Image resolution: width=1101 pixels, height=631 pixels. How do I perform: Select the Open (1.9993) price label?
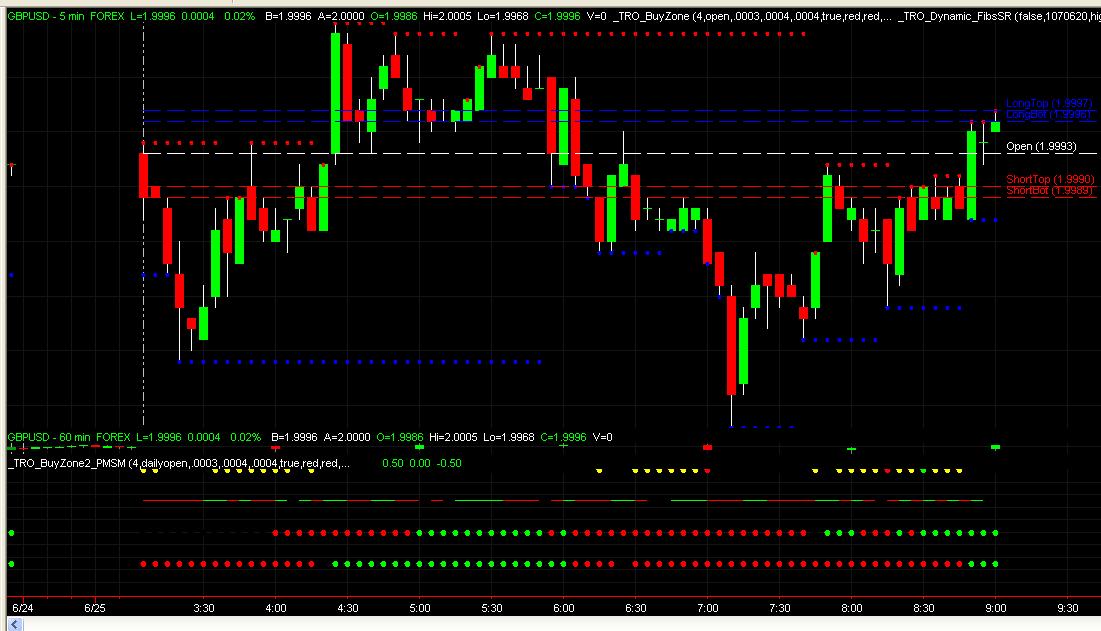[1046, 146]
